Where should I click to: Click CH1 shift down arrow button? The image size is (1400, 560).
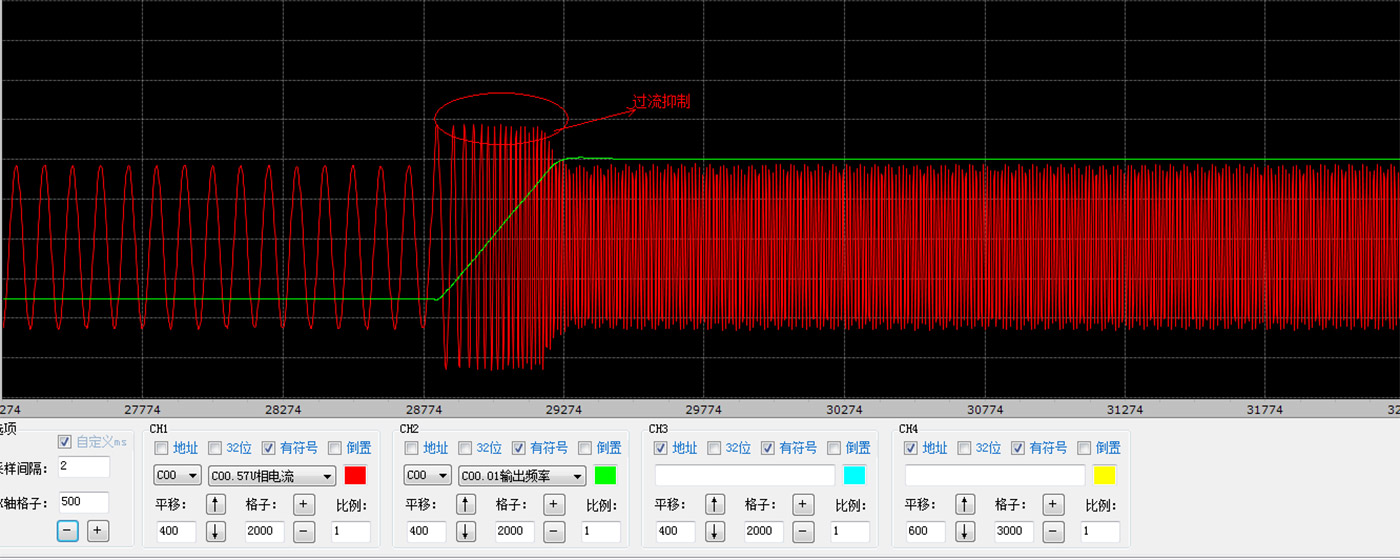pos(216,531)
